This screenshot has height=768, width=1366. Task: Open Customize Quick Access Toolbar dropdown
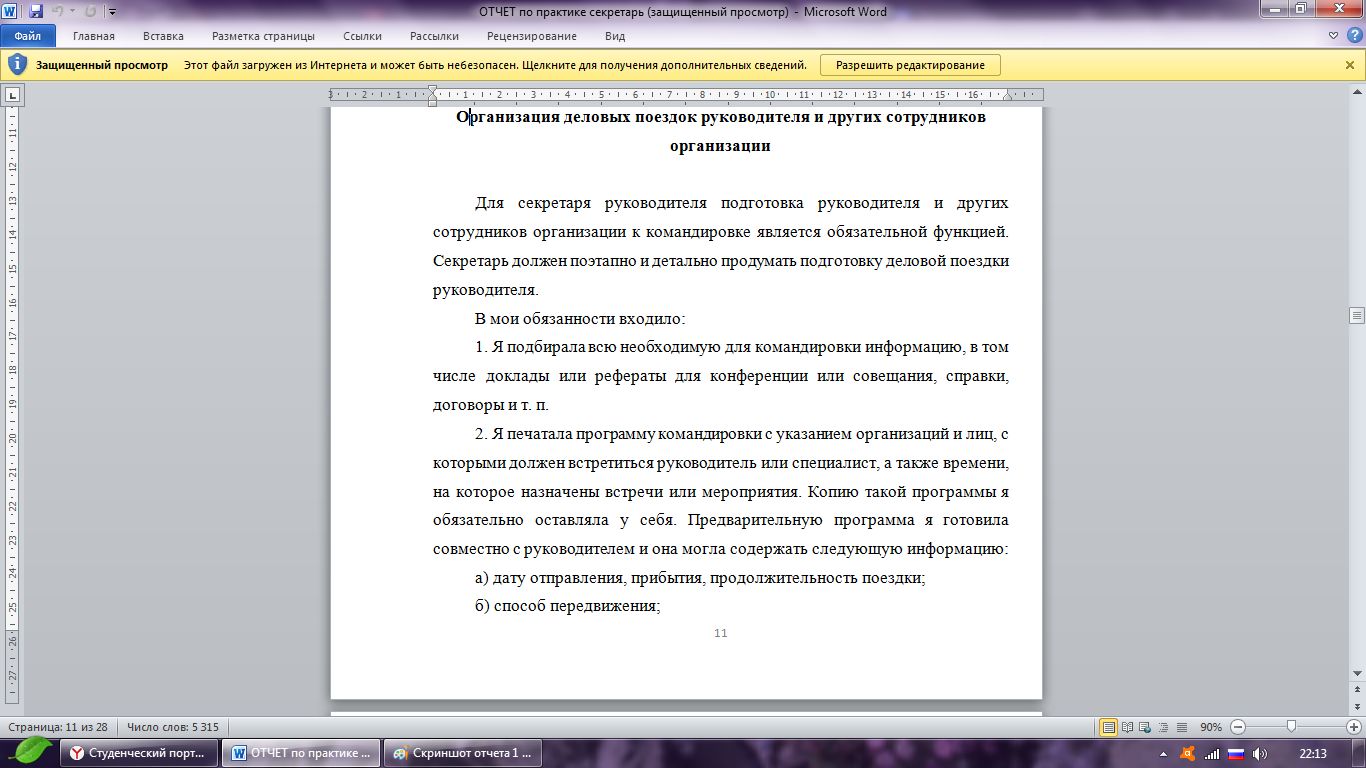[111, 12]
